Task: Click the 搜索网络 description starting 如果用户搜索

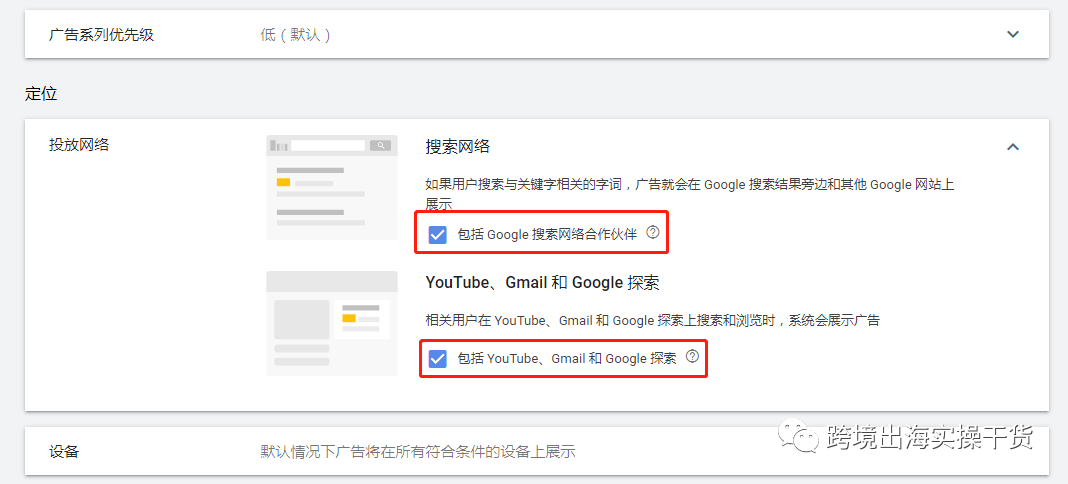Action: [x=692, y=193]
